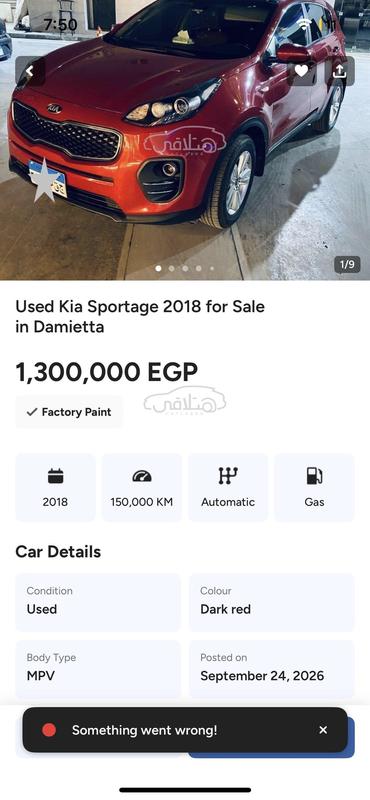This screenshot has height=800, width=370.
Task: Select the first photo pagination dot
Action: click(158, 268)
